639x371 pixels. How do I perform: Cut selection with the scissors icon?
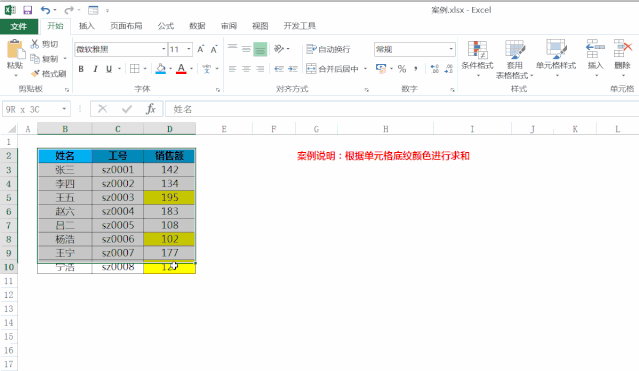point(35,44)
